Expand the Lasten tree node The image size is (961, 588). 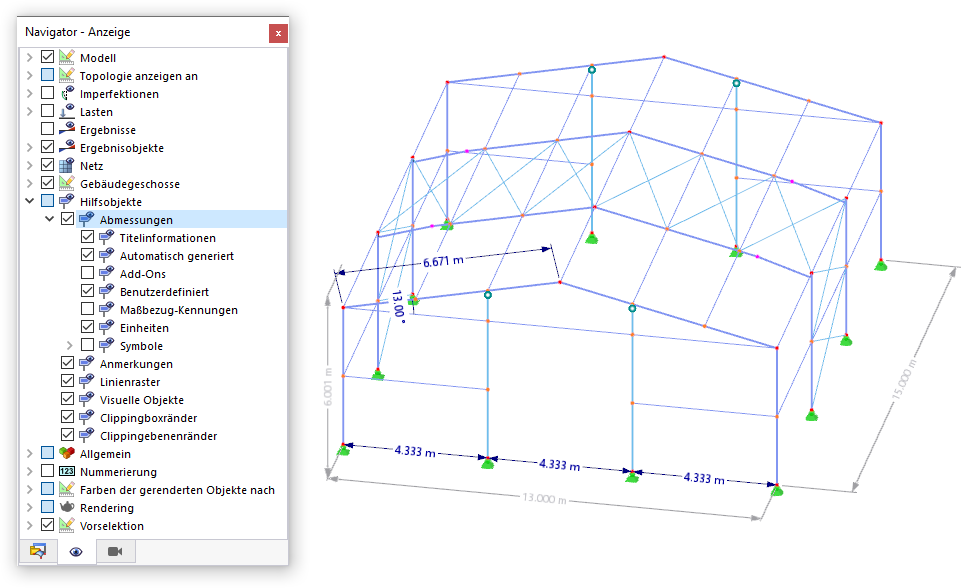(x=29, y=112)
